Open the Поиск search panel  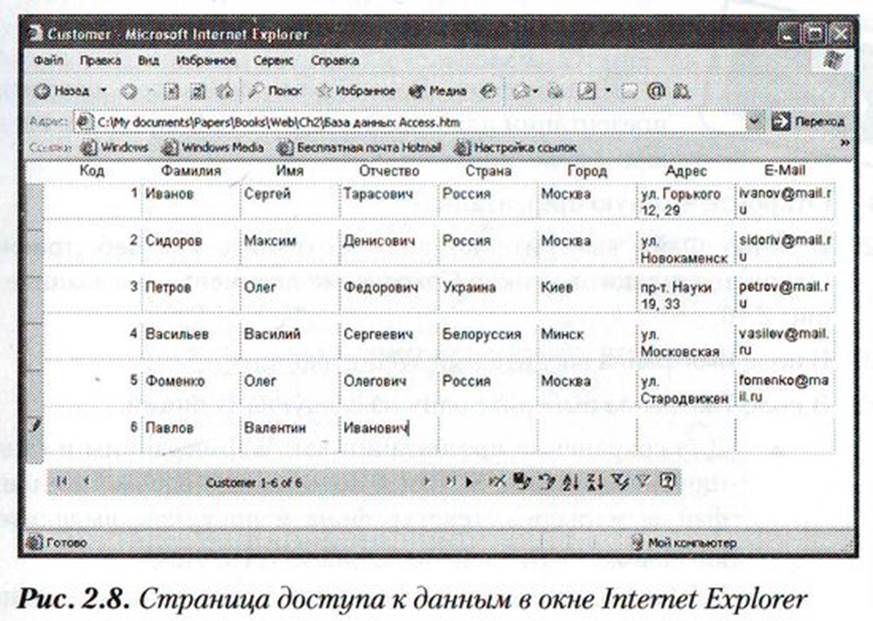pyautogui.click(x=274, y=91)
